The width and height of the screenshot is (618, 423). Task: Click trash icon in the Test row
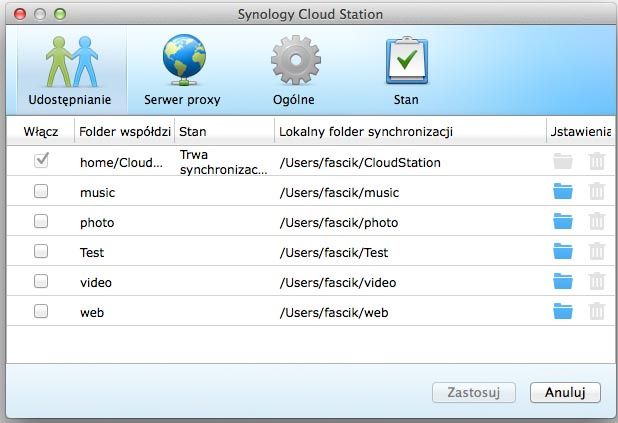coord(597,251)
